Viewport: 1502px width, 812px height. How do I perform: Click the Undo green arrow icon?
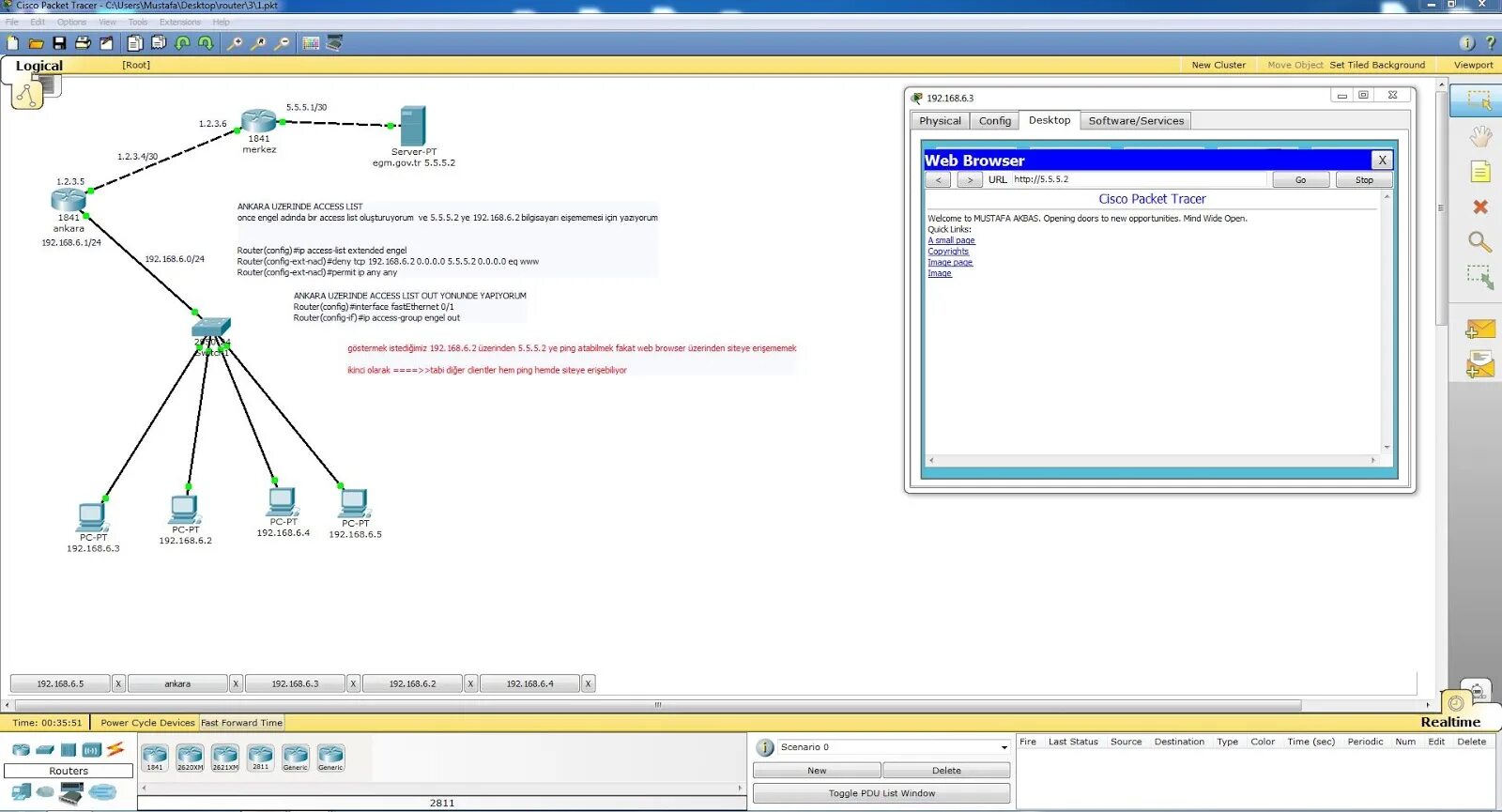point(182,43)
